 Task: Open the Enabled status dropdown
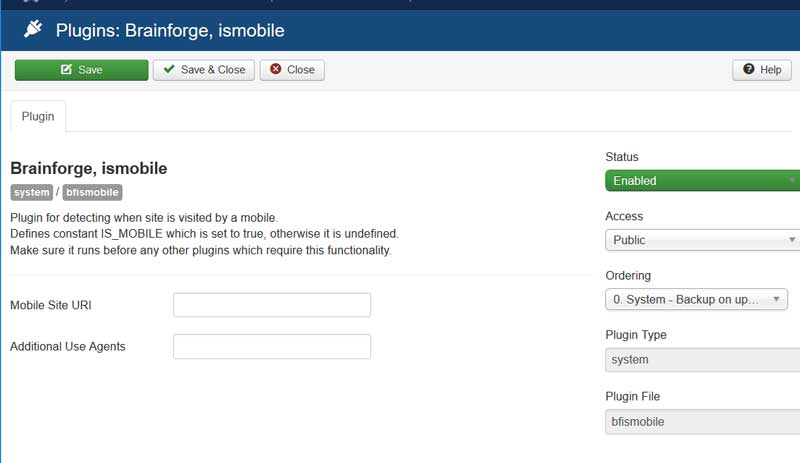(x=703, y=181)
